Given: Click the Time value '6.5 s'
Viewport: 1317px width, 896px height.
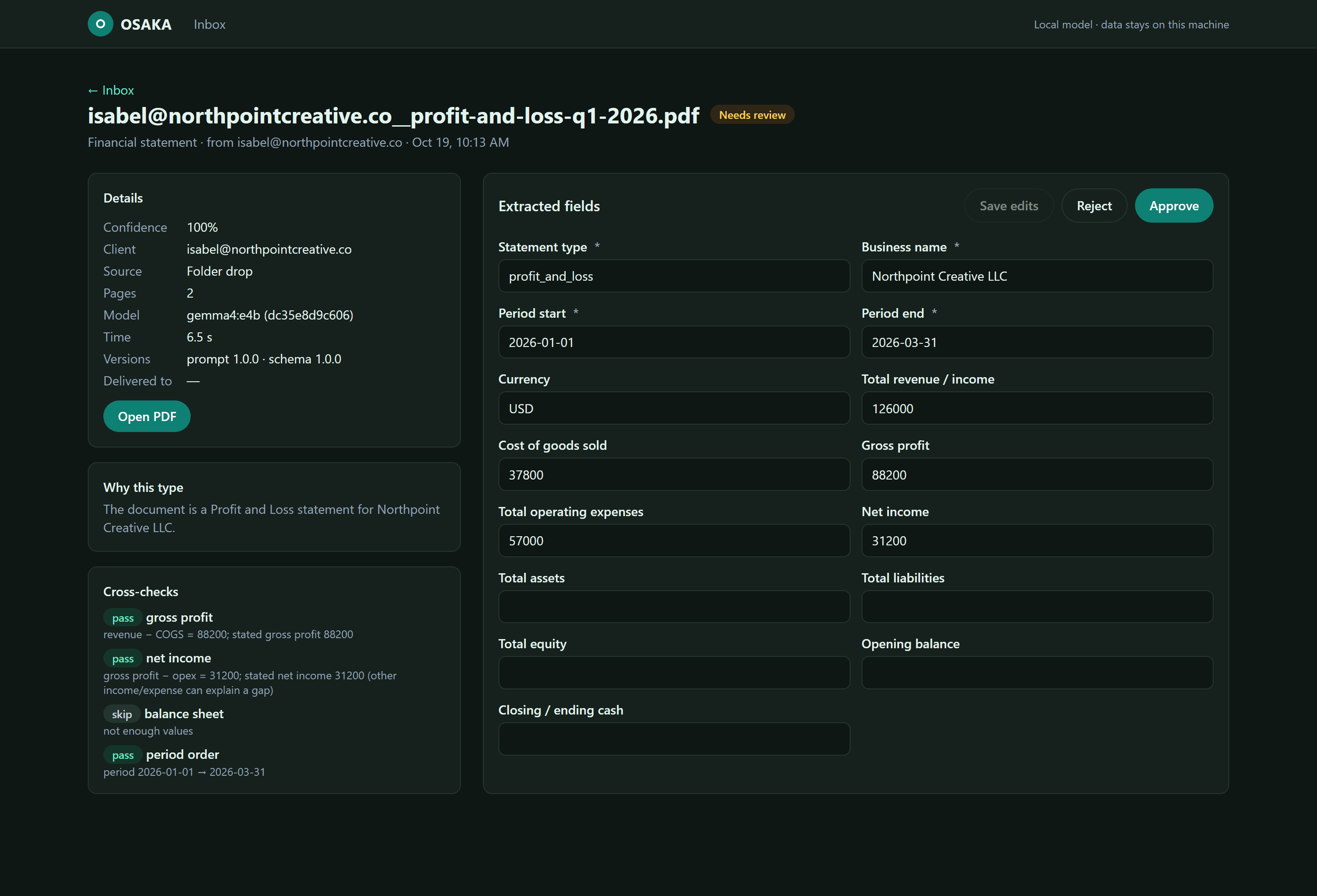Looking at the screenshot, I should [x=199, y=337].
